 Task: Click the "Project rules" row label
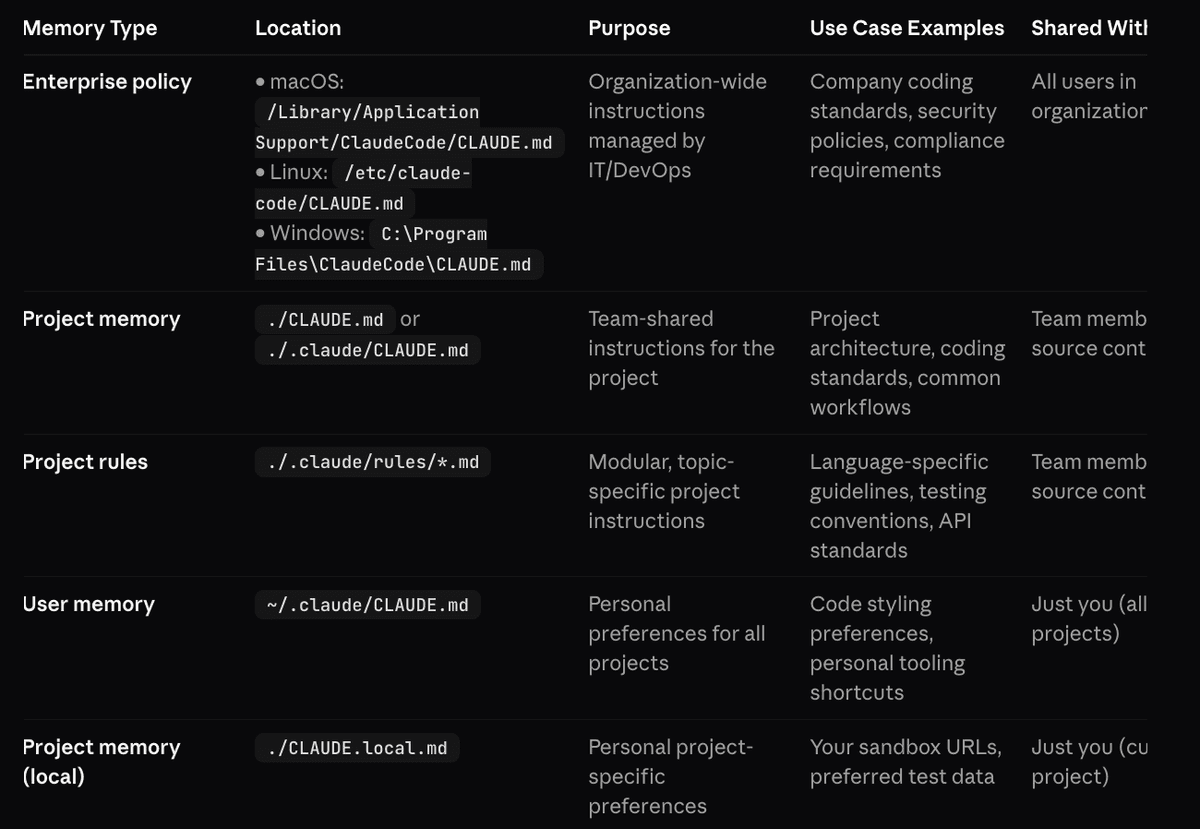pos(85,462)
